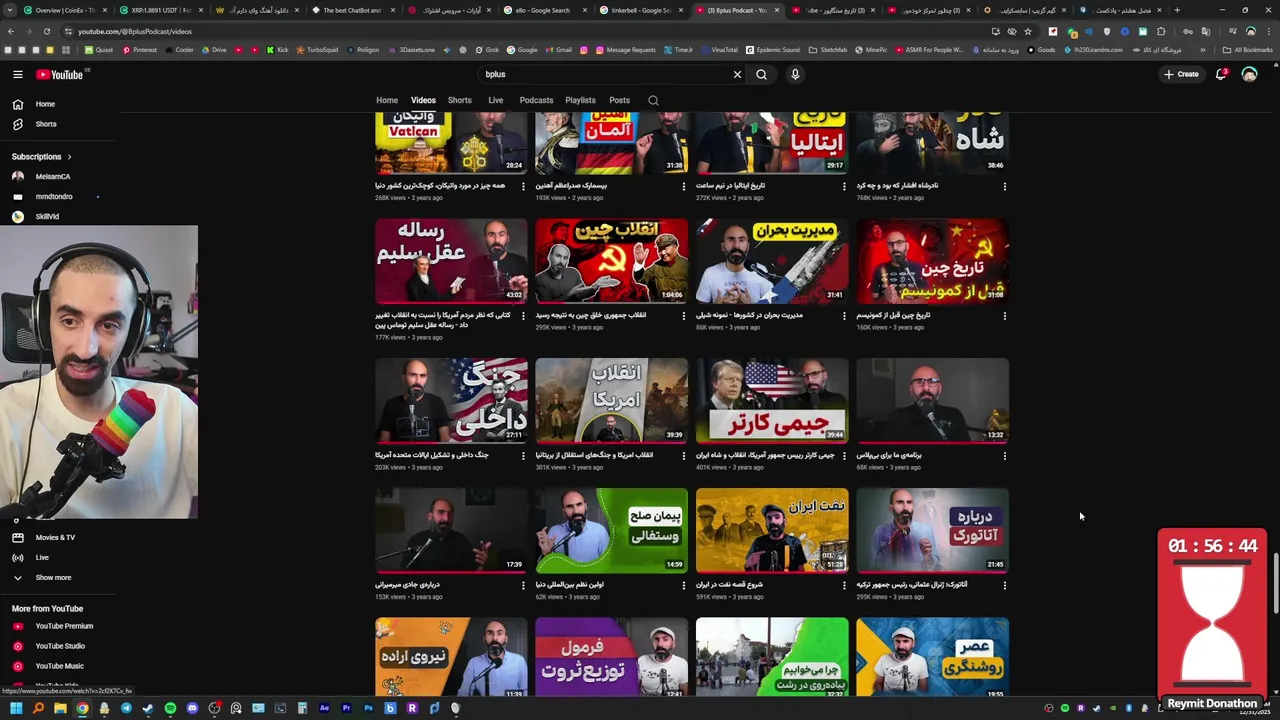Open options menu for Iran oil video
Screen dimensions: 1280x720
click(844, 585)
